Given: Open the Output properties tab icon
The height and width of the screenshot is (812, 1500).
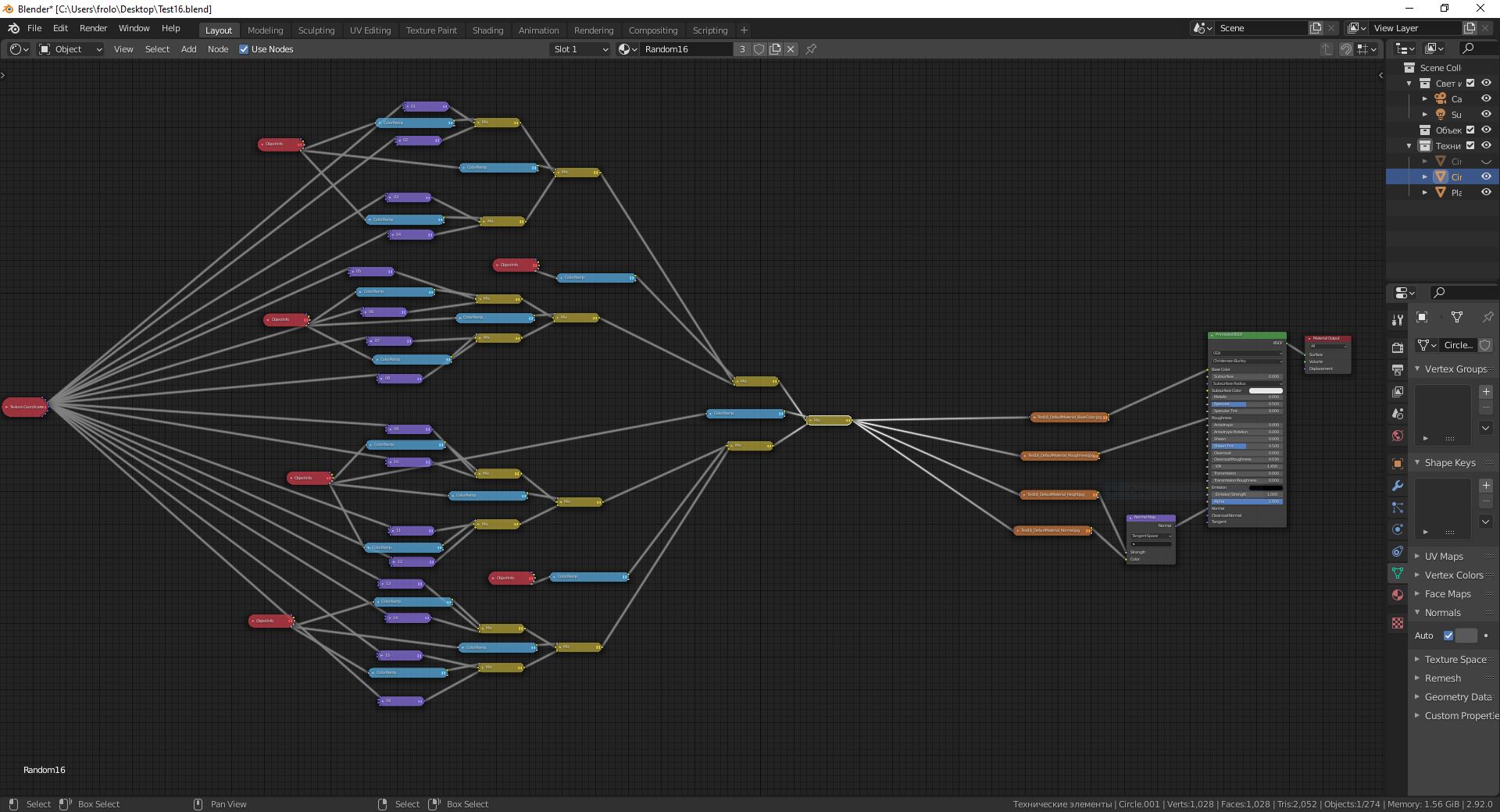Looking at the screenshot, I should [x=1398, y=369].
